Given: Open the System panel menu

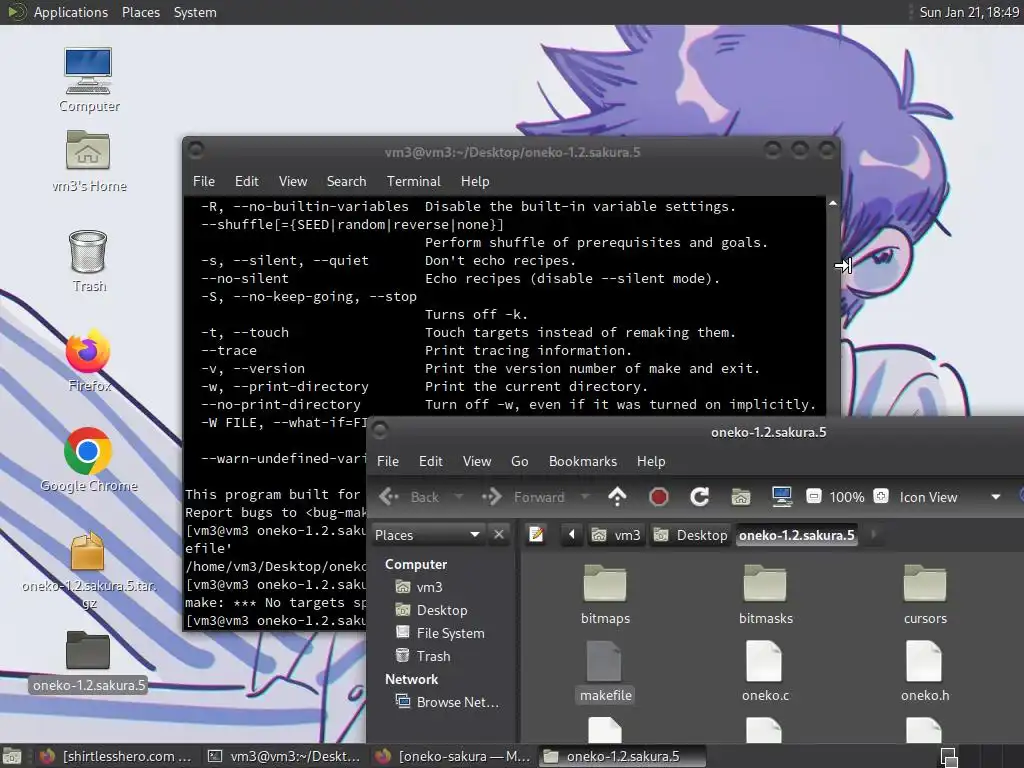Looking at the screenshot, I should click(195, 12).
